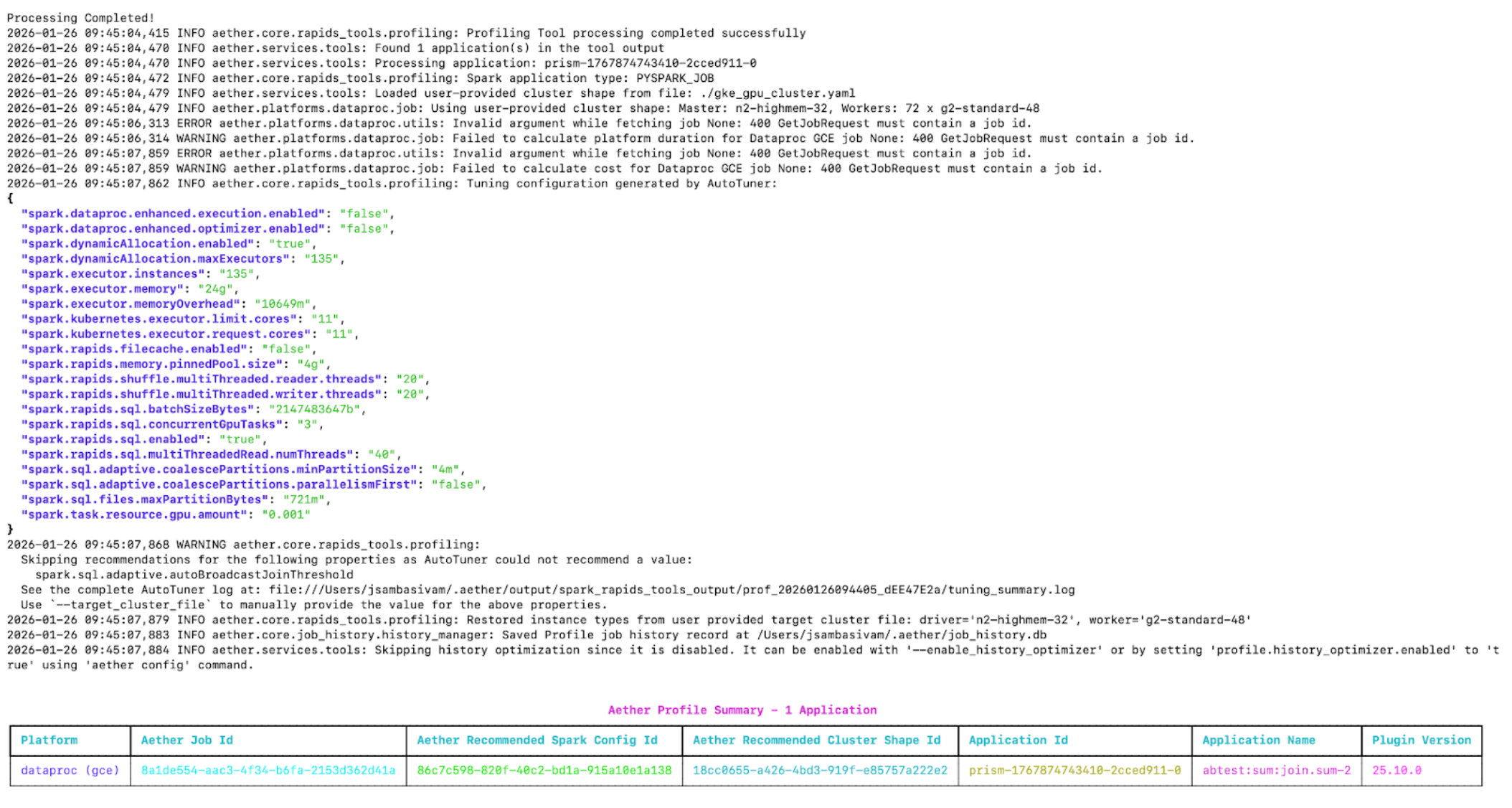Click the spark.rapids.sql.batchSizeBytes value

[313, 409]
